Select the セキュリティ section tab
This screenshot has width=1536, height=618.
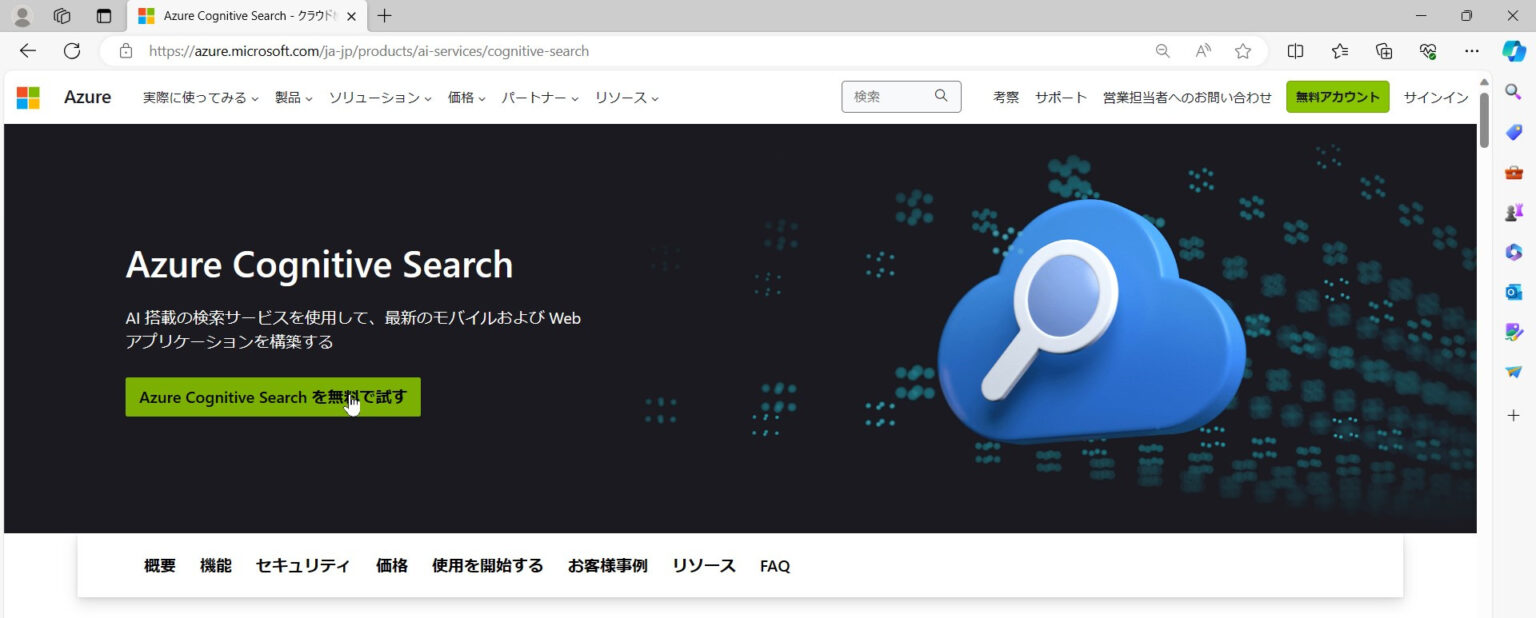tap(302, 565)
